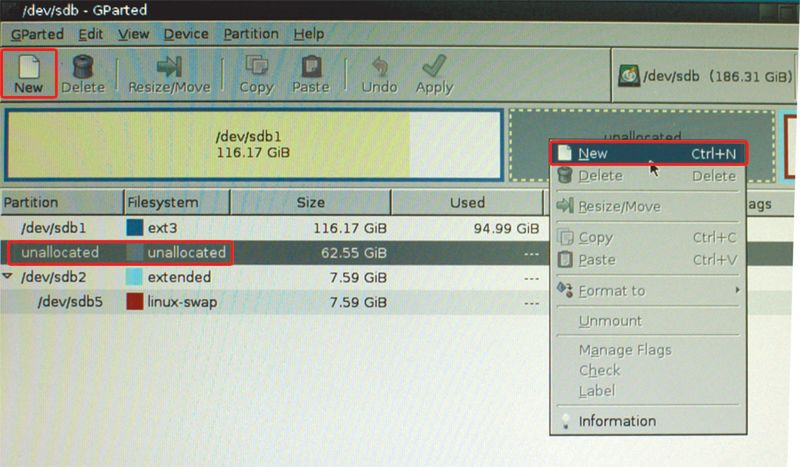Choose Copy in the context menu

(647, 237)
